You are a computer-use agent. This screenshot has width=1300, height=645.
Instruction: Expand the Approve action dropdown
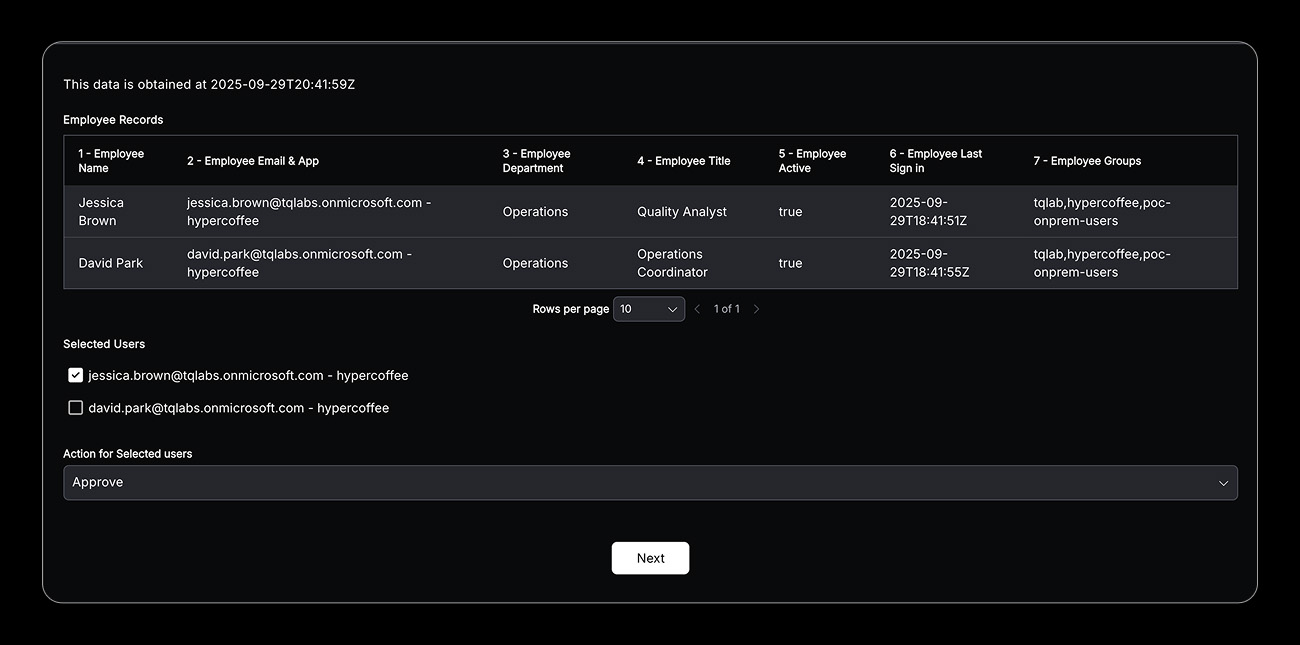[649, 483]
